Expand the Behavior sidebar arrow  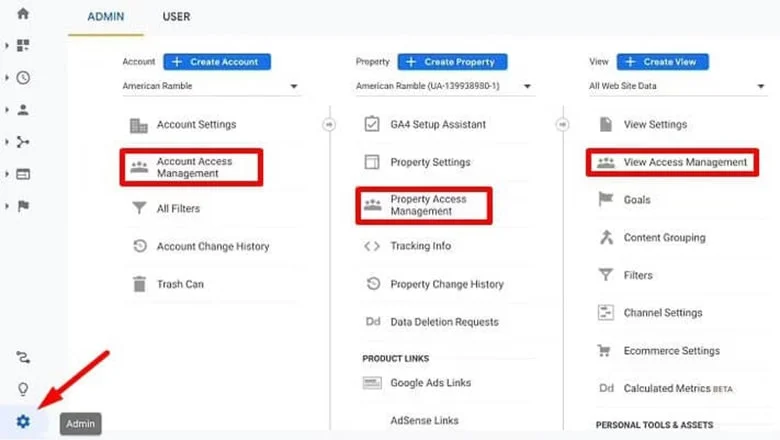tap(6, 174)
